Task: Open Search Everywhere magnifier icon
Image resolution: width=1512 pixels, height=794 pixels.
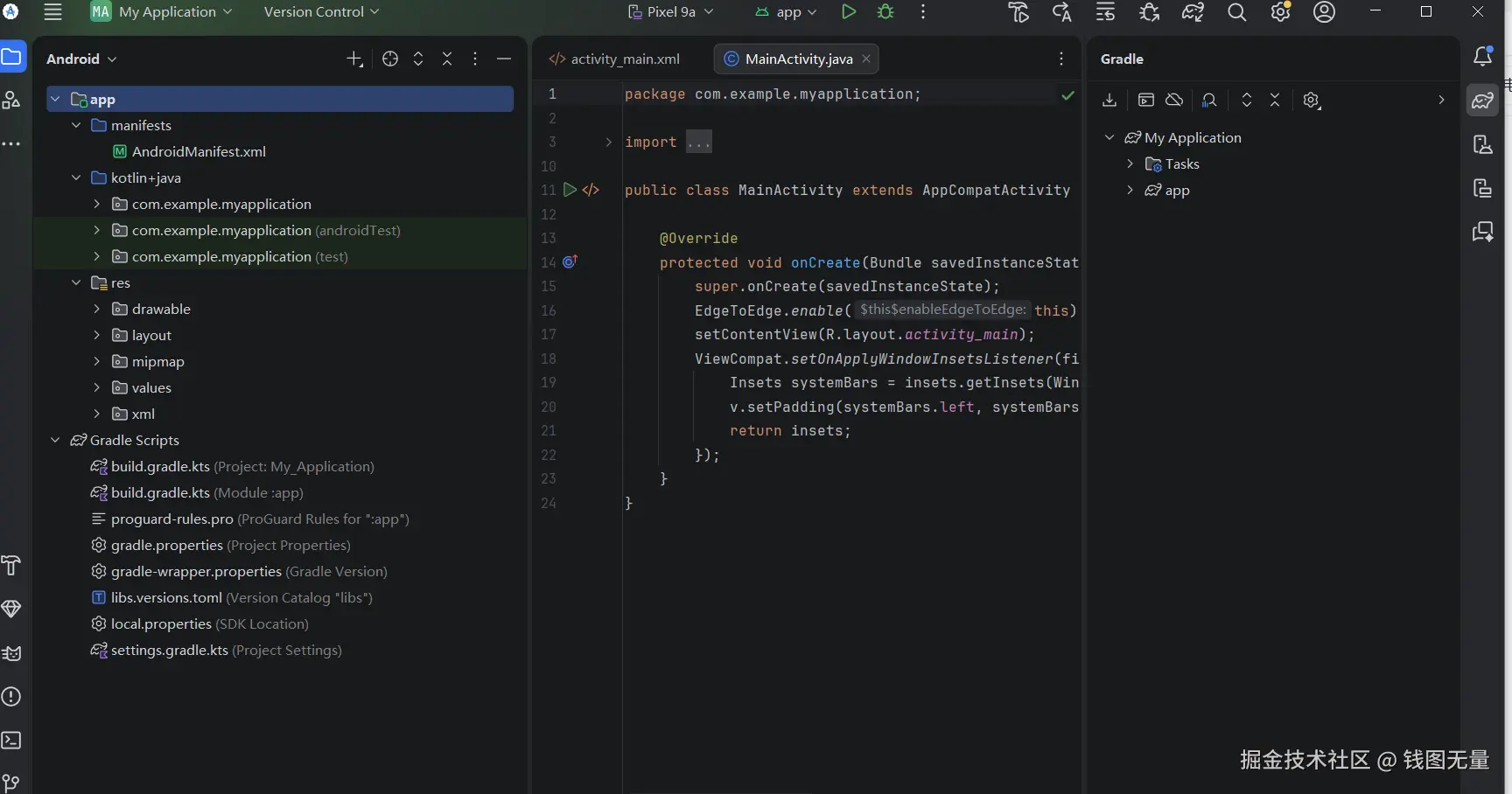Action: [x=1236, y=12]
